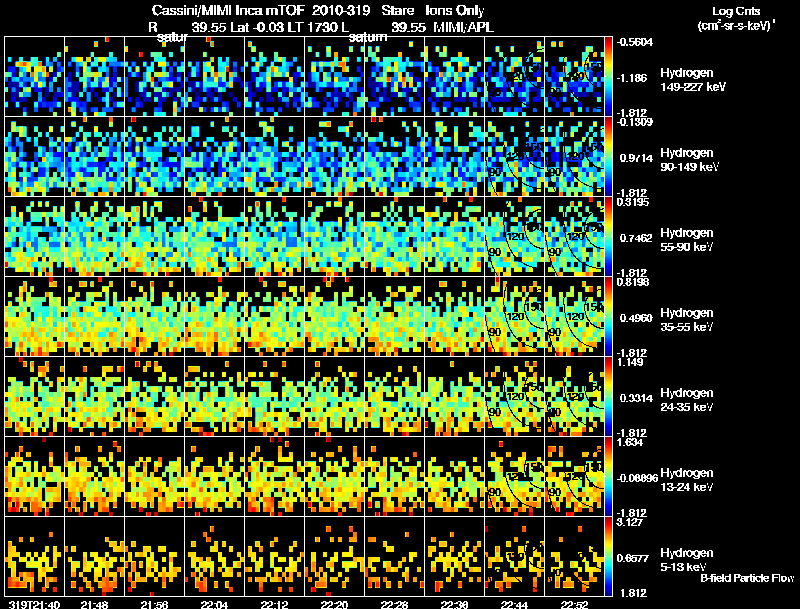The height and width of the screenshot is (609, 800).
Task: Click the colorbar value '0.4960'
Action: pos(636,318)
